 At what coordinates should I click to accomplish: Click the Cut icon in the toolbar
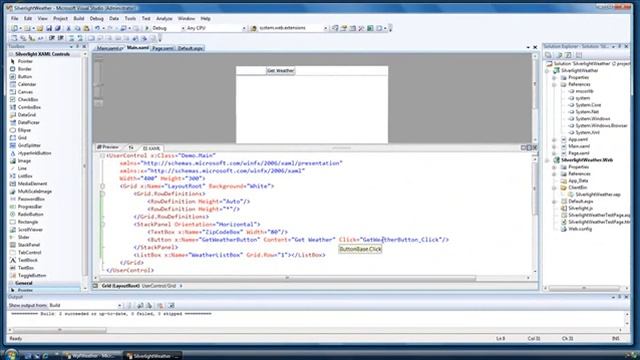point(69,28)
